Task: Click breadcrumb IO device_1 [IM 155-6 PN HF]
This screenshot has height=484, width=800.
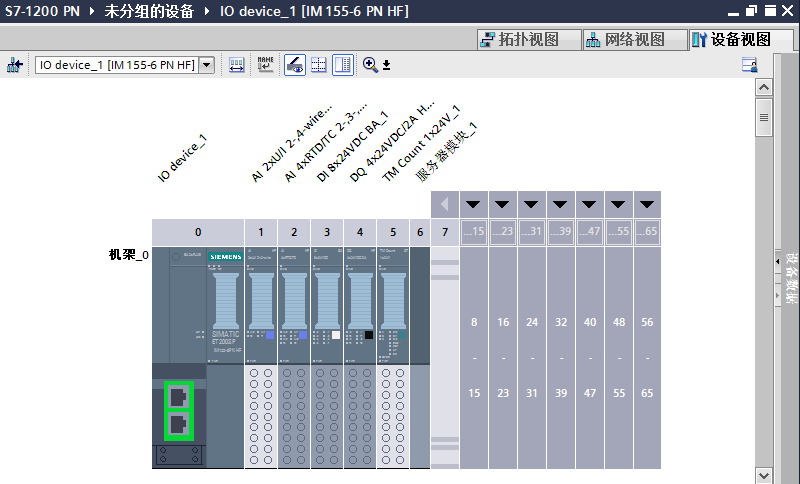Action: click(x=314, y=11)
